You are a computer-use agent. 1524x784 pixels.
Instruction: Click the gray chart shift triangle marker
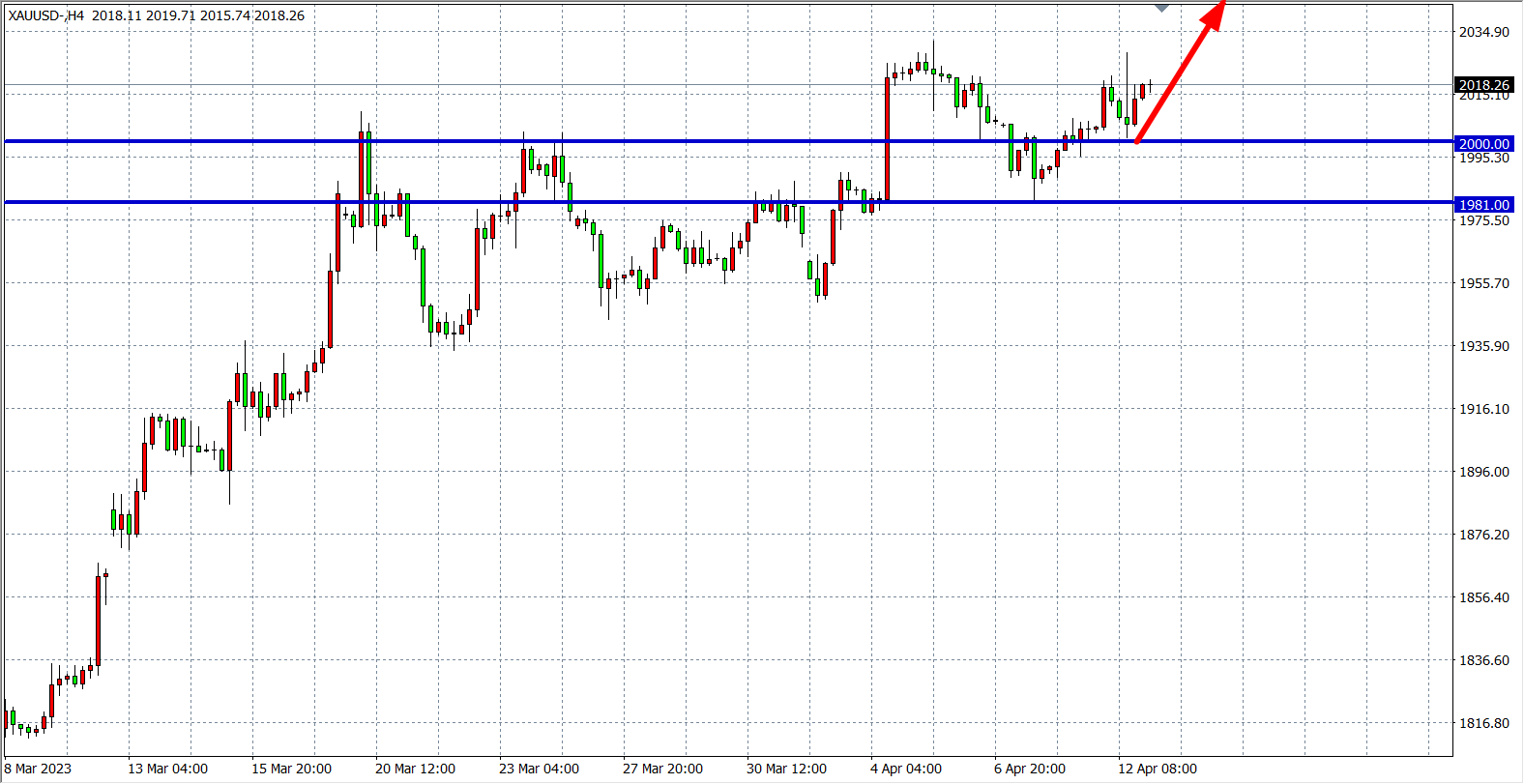[1161, 7]
